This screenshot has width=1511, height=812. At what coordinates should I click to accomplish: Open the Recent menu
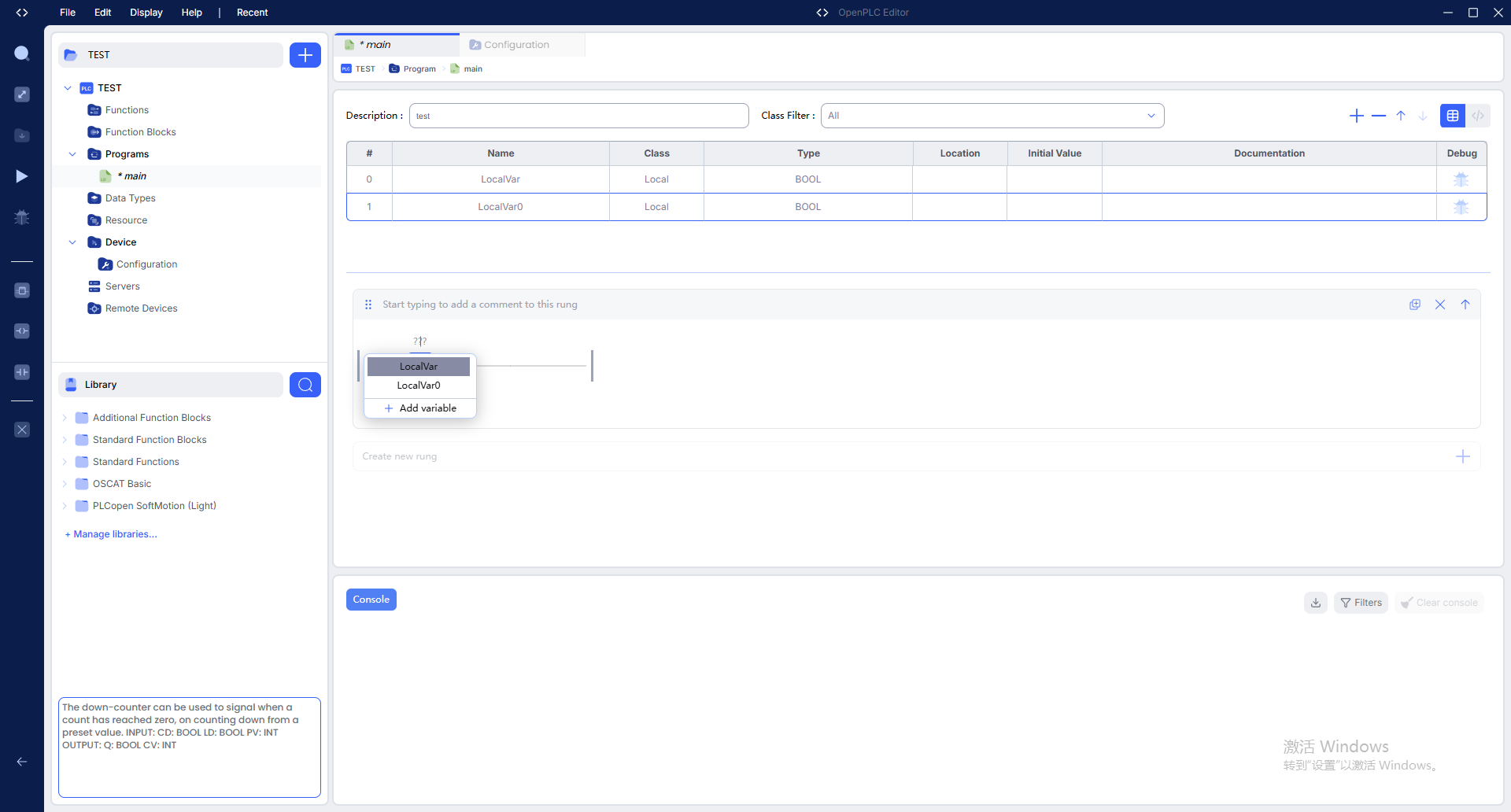click(253, 13)
